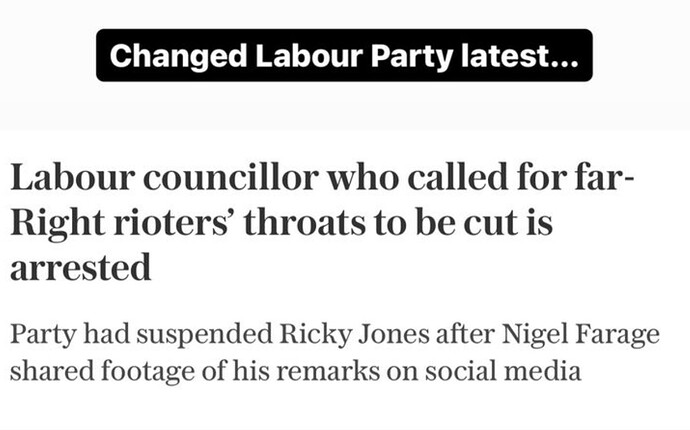
Task: Click the word 'Party' beginning the subheading
Action: [43, 335]
